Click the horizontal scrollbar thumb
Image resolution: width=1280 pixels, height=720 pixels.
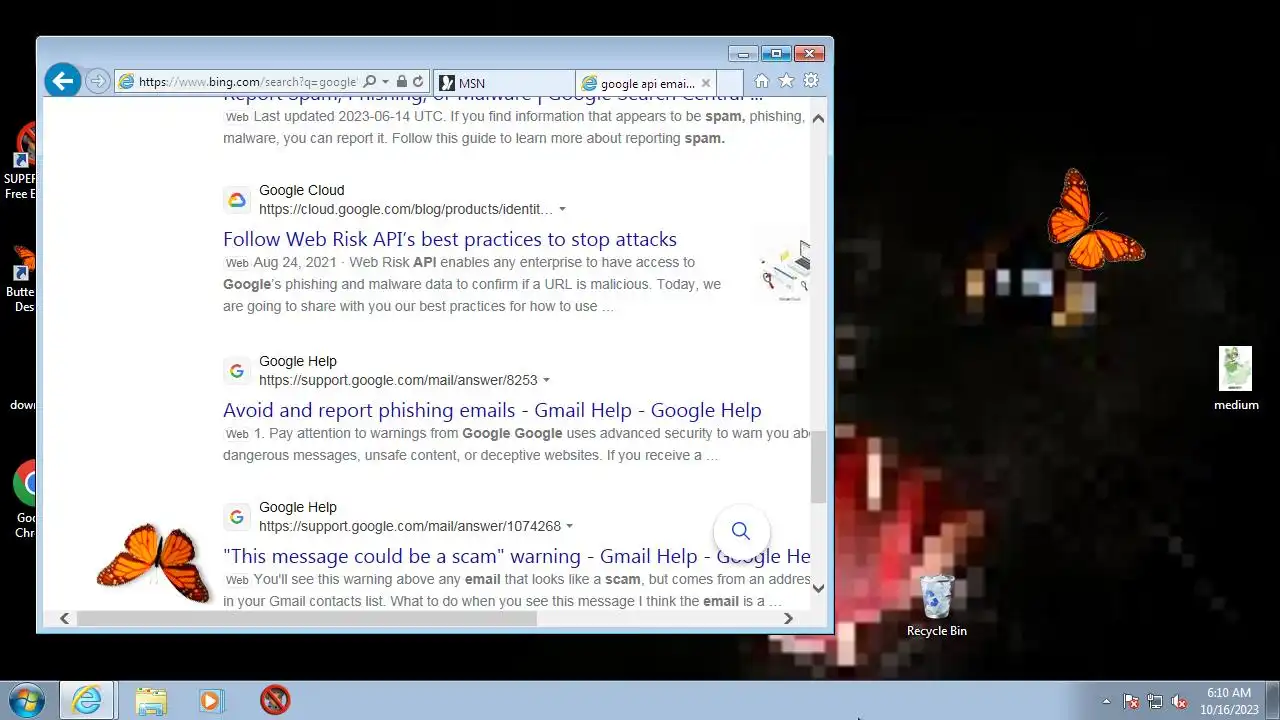point(307,618)
